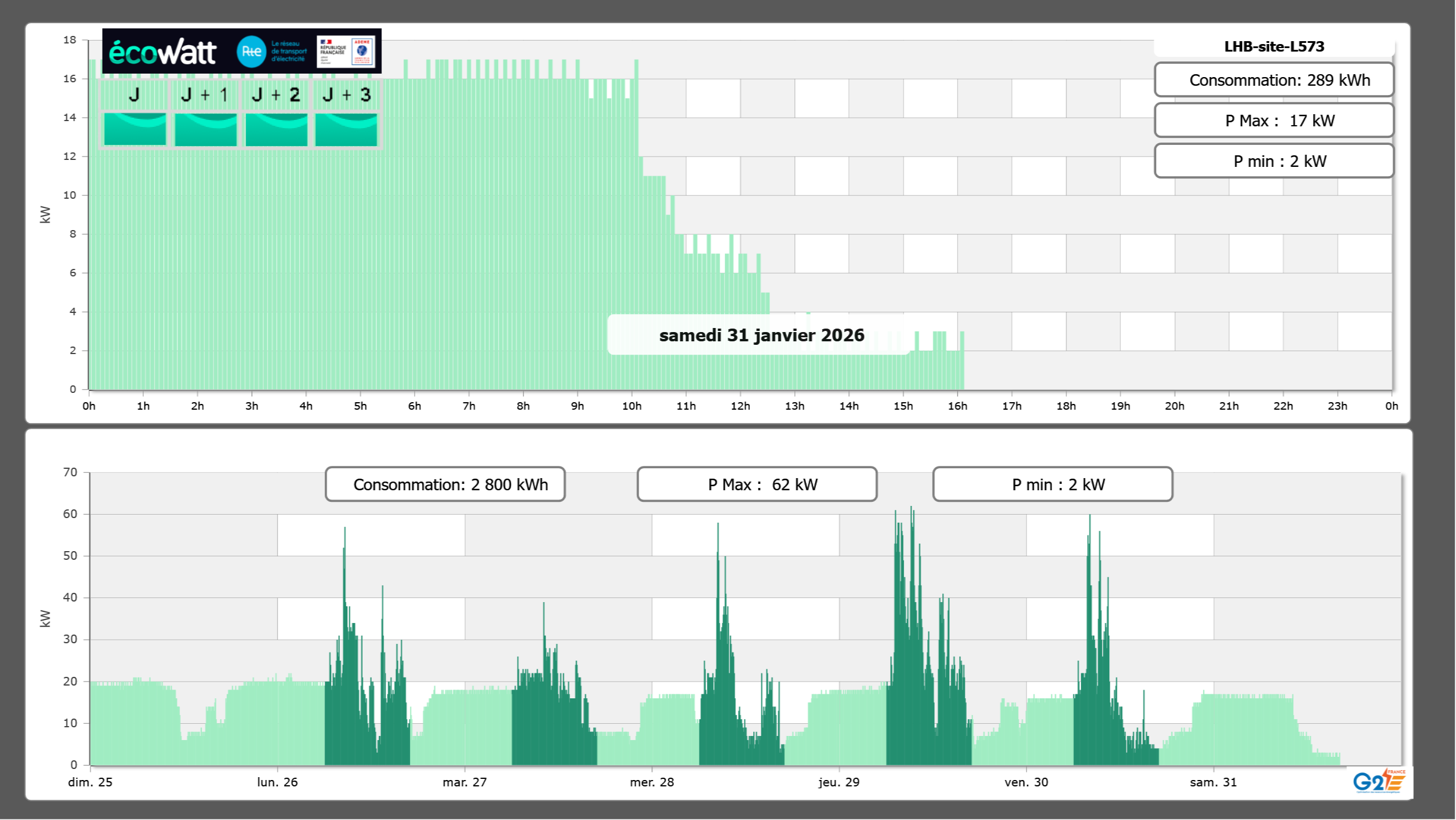The width and height of the screenshot is (1456, 820).
Task: Select the J day signal tile
Action: (x=135, y=121)
